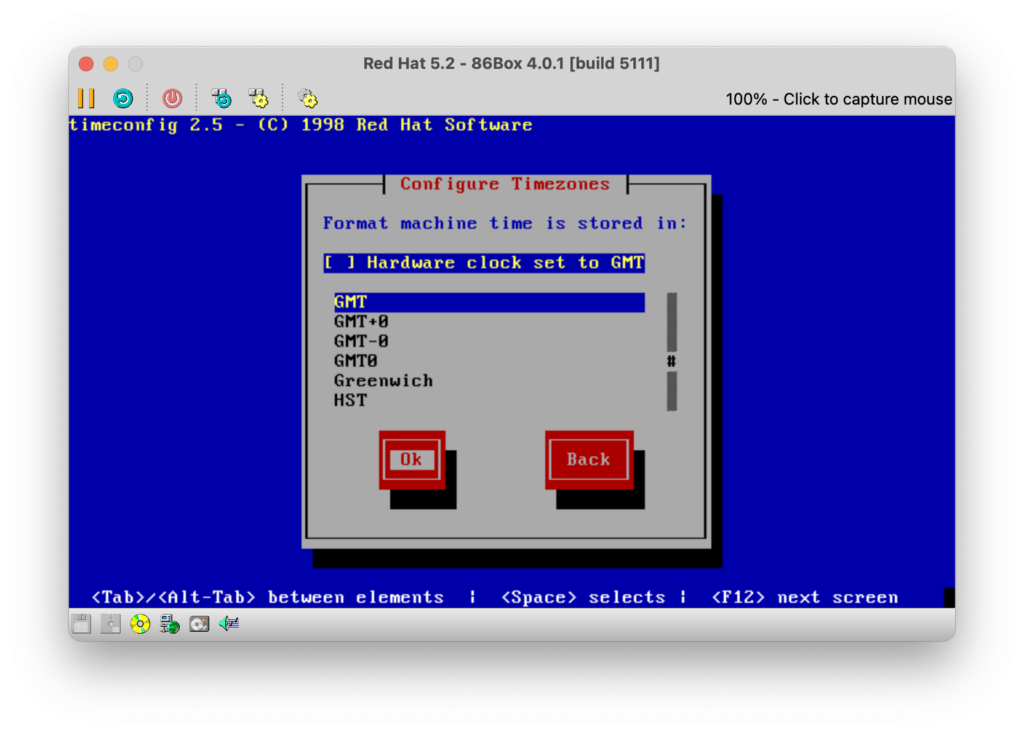
Task: Toggle Hardware clock set to GMT checkbox
Action: click(x=484, y=263)
